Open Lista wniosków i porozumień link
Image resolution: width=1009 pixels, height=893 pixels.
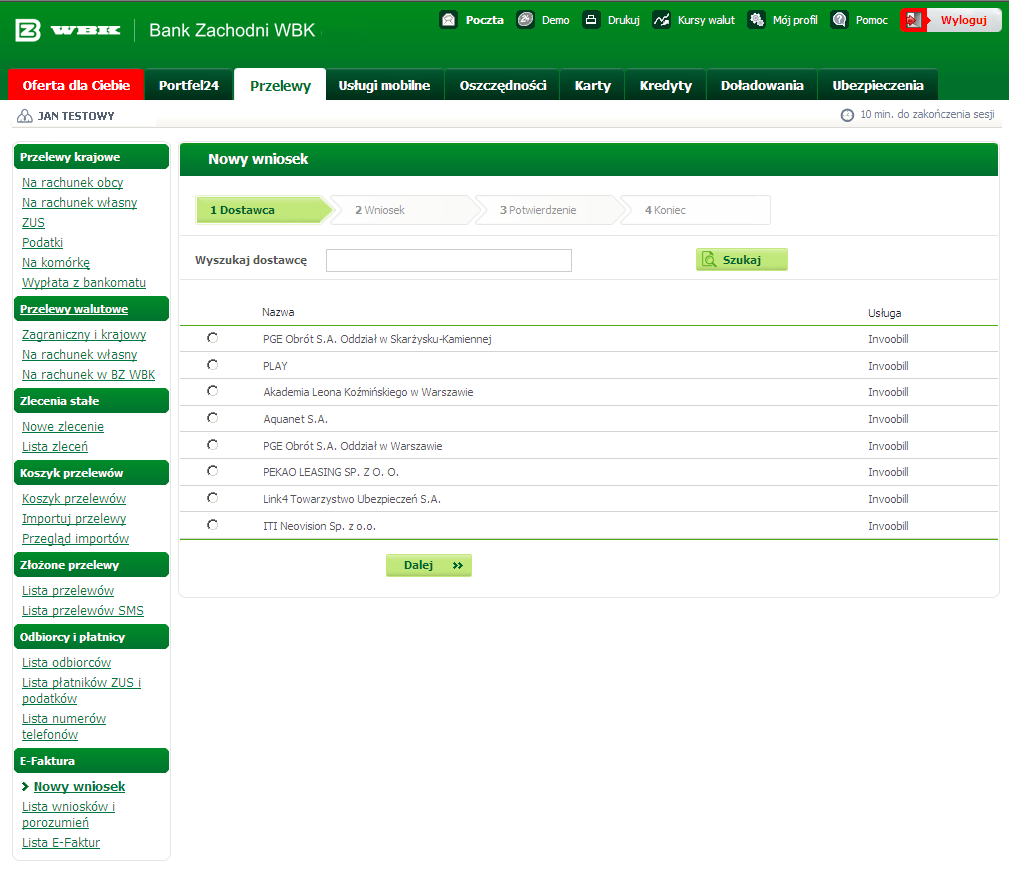[68, 815]
